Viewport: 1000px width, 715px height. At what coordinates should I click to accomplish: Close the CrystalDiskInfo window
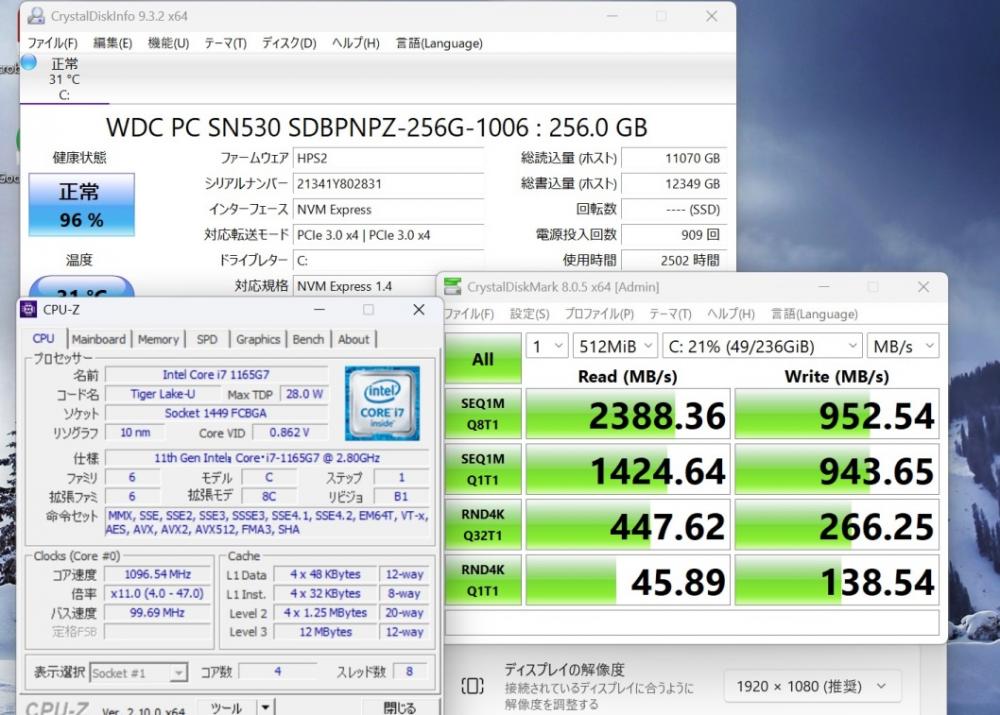tap(712, 16)
